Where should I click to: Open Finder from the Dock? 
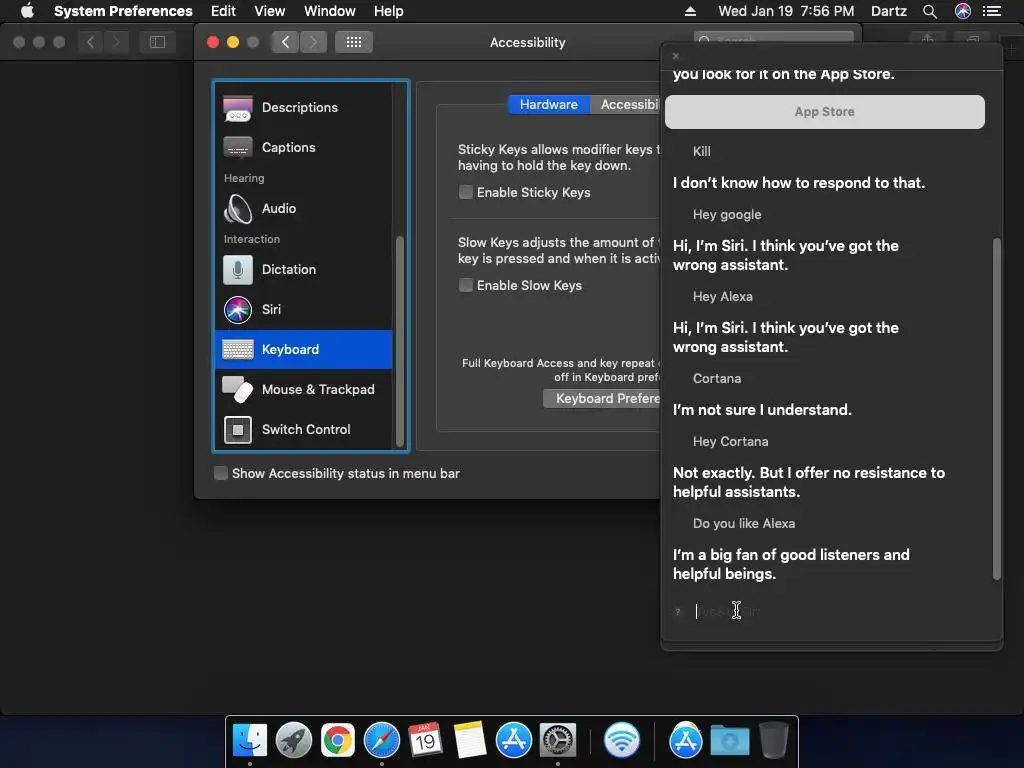pos(250,740)
